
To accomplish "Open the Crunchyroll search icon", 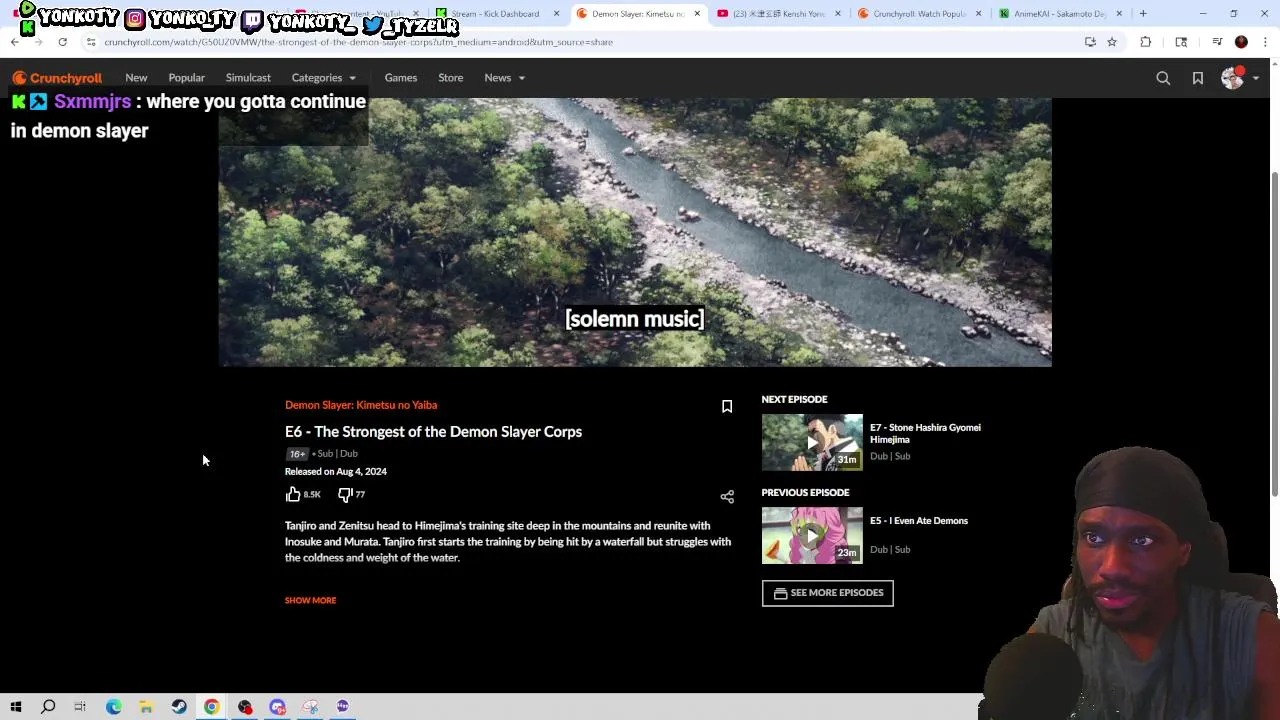I will coord(1163,78).
